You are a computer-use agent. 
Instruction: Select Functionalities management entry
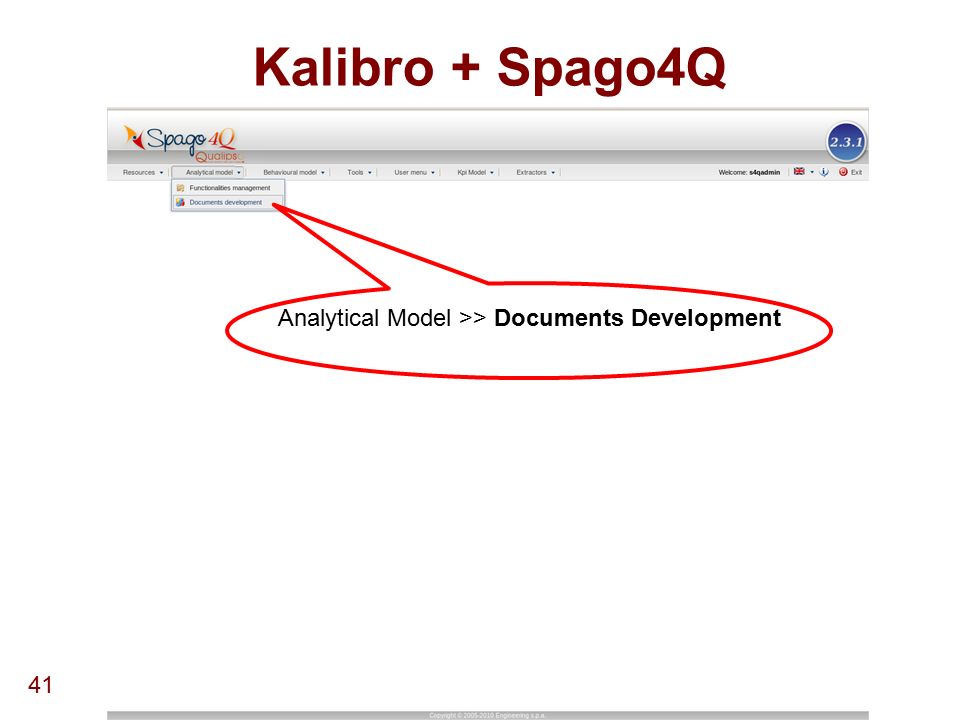(x=228, y=188)
